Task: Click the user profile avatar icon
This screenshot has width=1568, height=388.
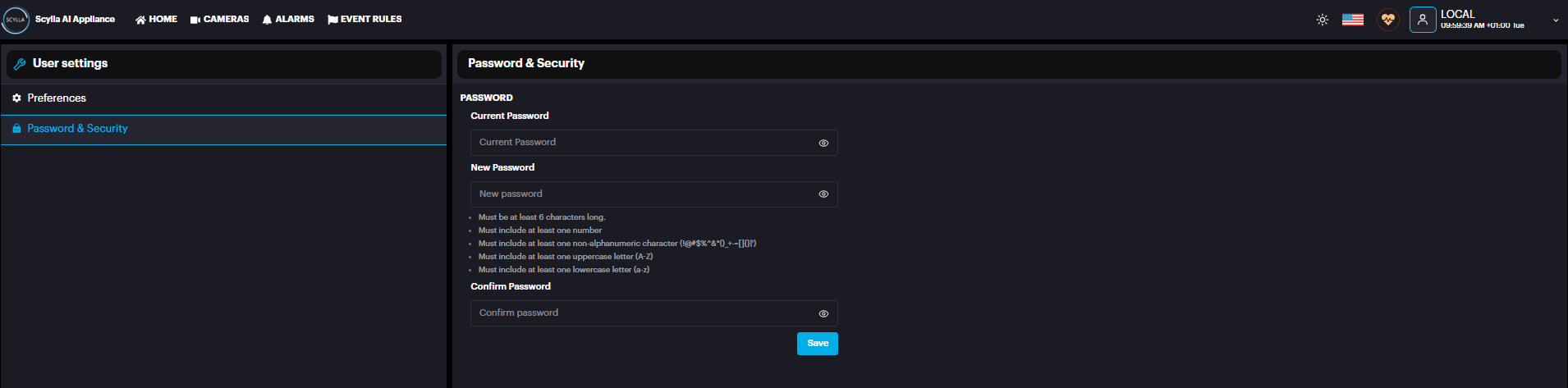Action: pos(1422,20)
